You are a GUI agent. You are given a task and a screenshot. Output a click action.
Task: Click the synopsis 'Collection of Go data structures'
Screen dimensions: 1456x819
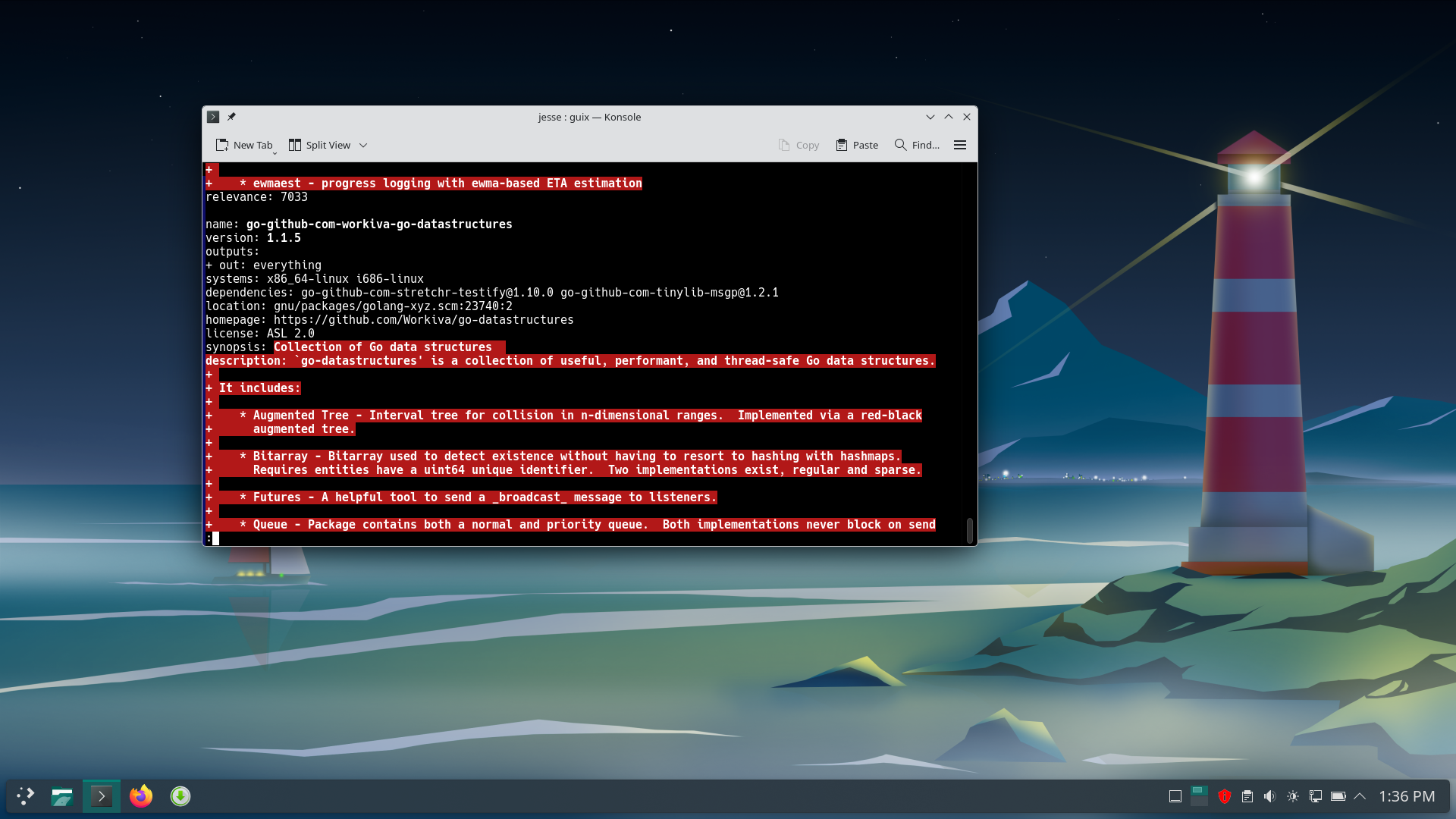click(383, 347)
